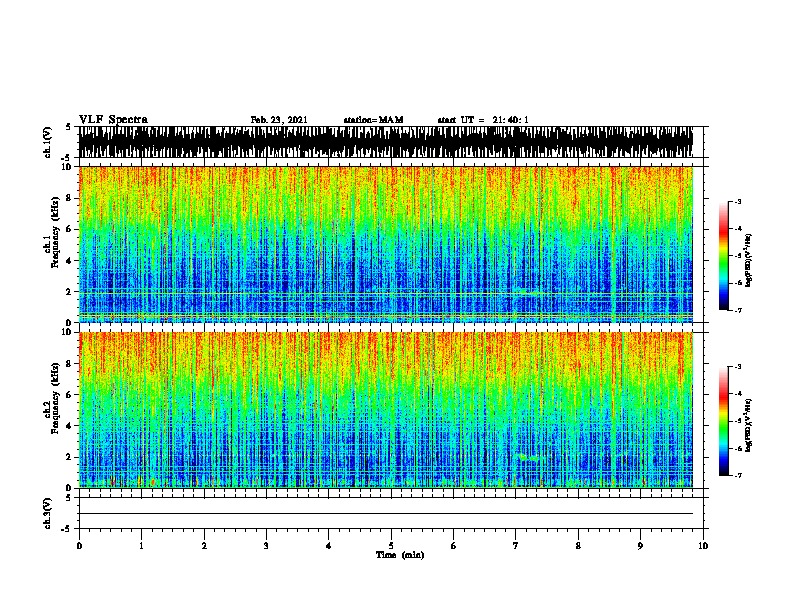Click the "VLF Spectra" title text
The height and width of the screenshot is (612, 792).
tap(113, 120)
